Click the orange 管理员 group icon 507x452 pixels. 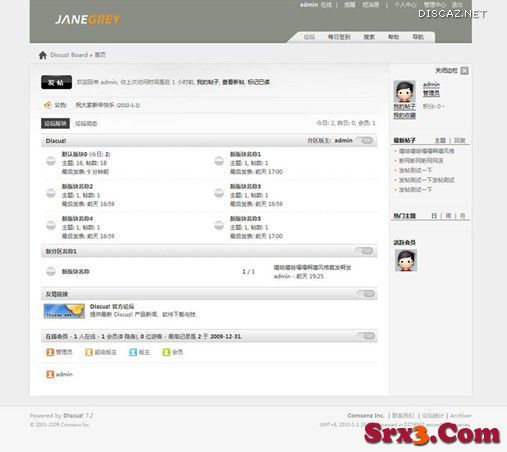(x=50, y=352)
